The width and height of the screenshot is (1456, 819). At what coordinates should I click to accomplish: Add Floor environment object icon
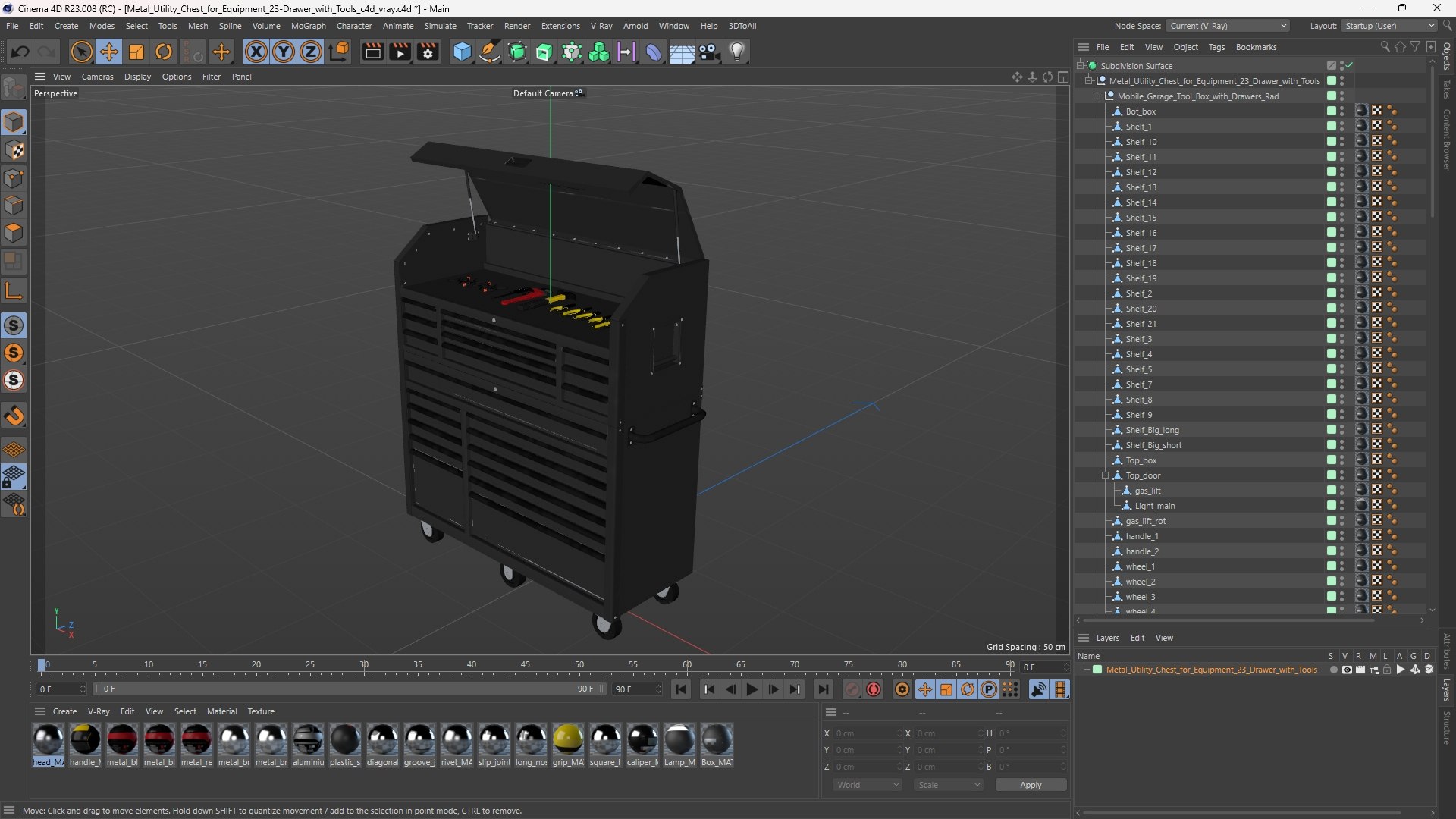tap(682, 52)
